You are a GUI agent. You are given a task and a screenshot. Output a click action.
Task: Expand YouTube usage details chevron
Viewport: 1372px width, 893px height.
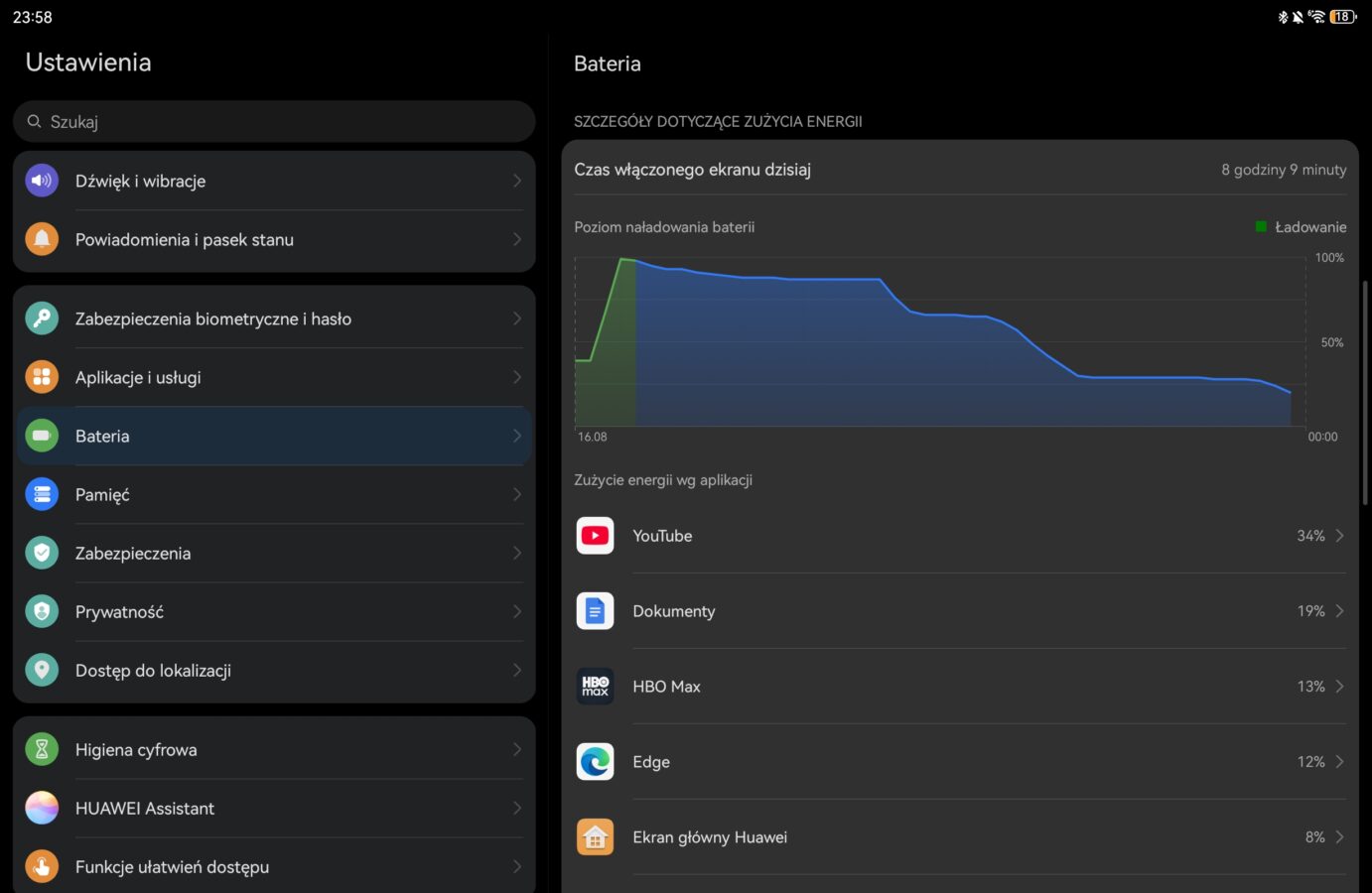click(x=1339, y=536)
